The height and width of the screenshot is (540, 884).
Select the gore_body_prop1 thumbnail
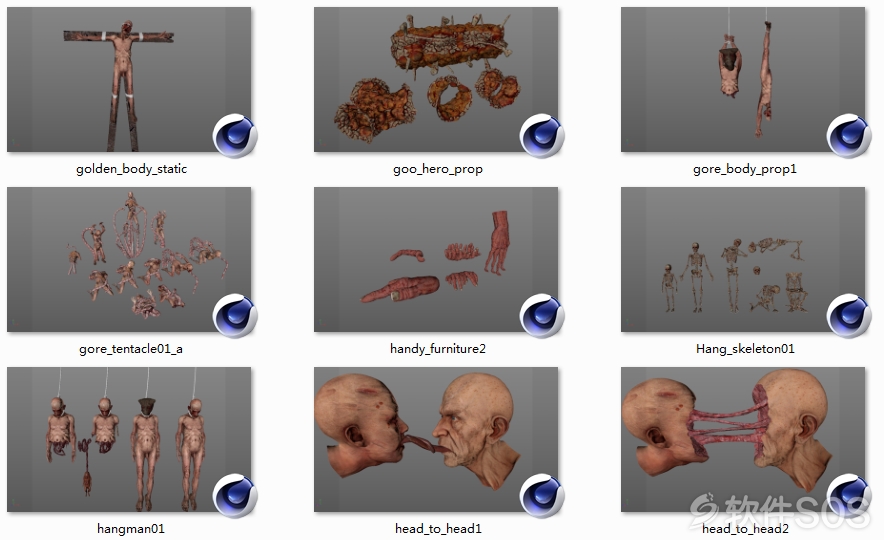(743, 79)
